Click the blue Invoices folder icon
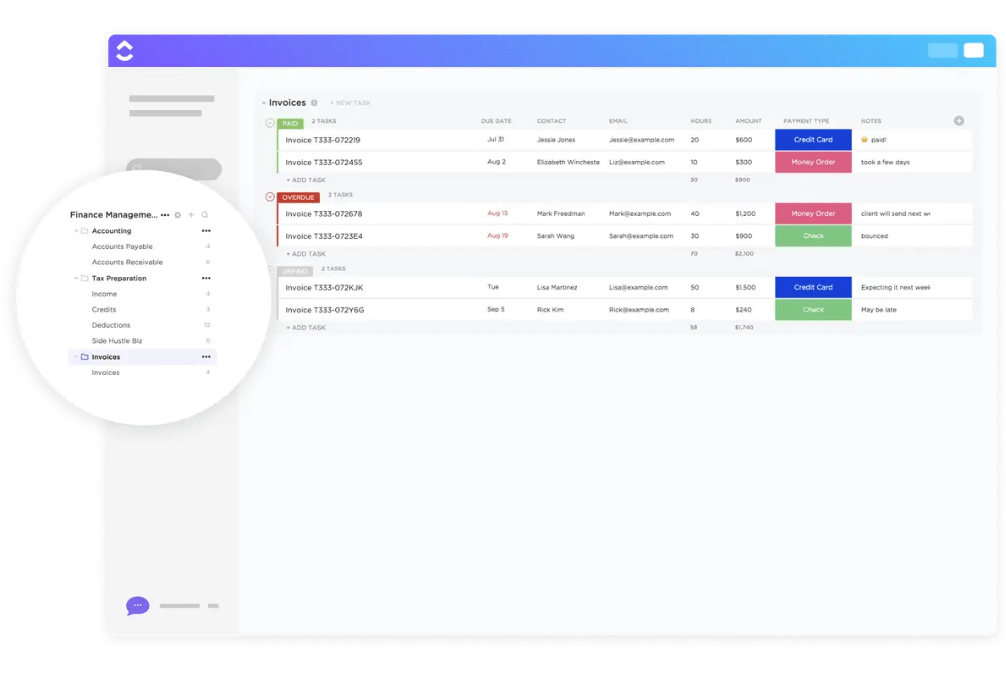 tap(84, 357)
